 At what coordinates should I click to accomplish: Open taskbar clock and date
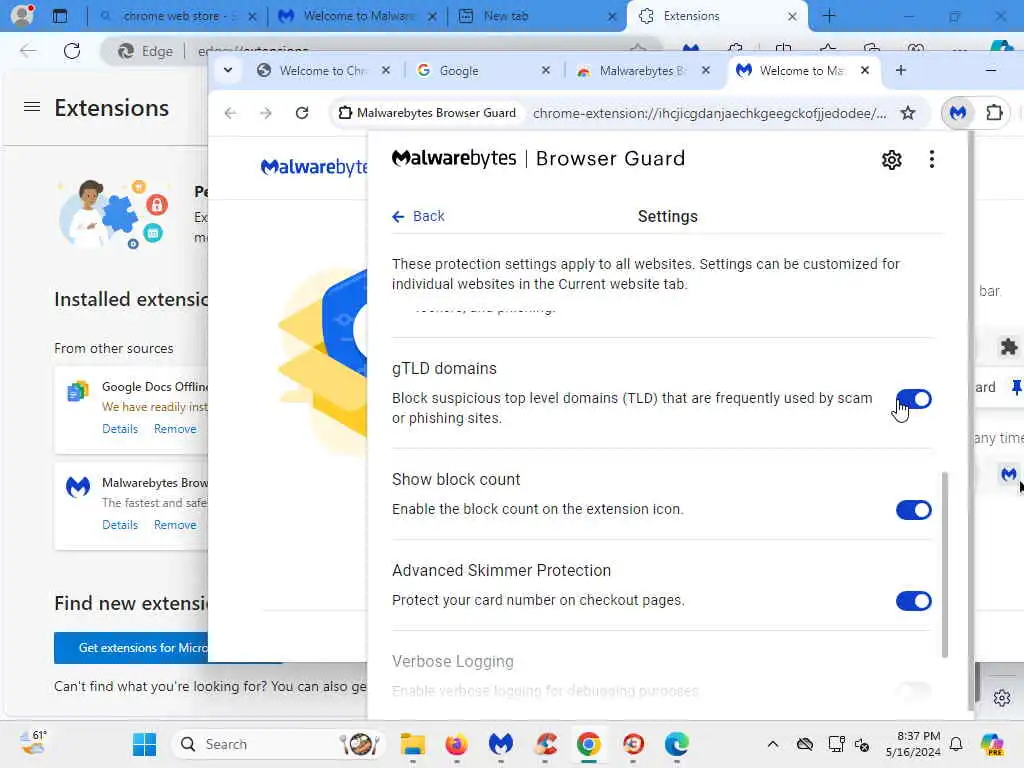coord(913,744)
